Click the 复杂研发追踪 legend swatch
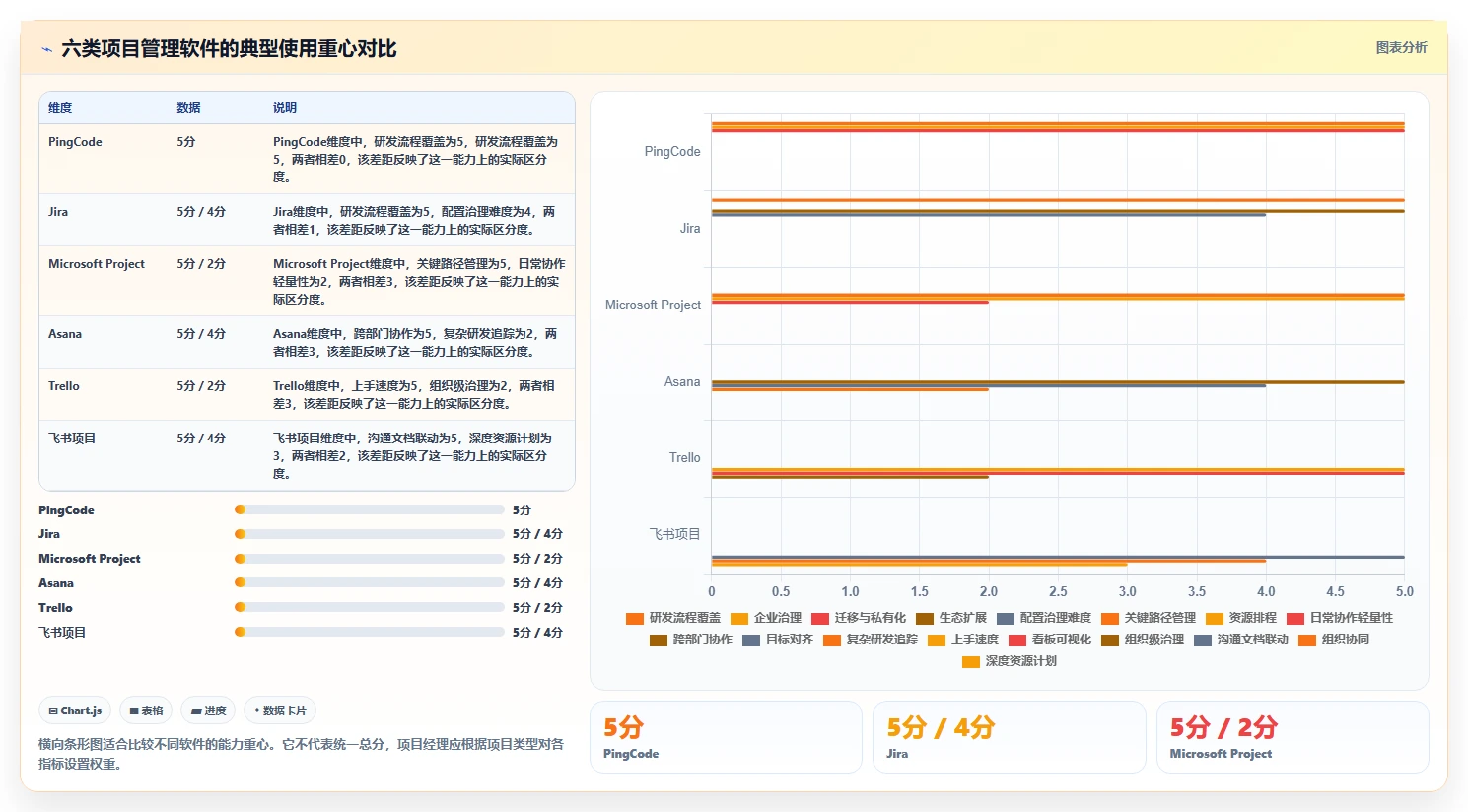The image size is (1468, 812). click(832, 640)
